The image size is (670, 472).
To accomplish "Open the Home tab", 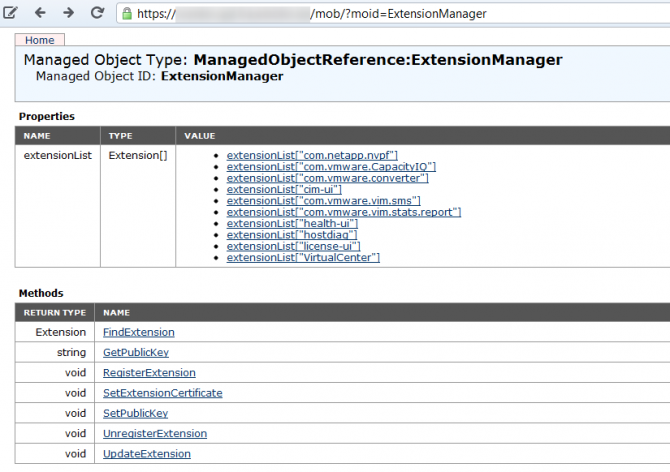I will coord(40,40).
